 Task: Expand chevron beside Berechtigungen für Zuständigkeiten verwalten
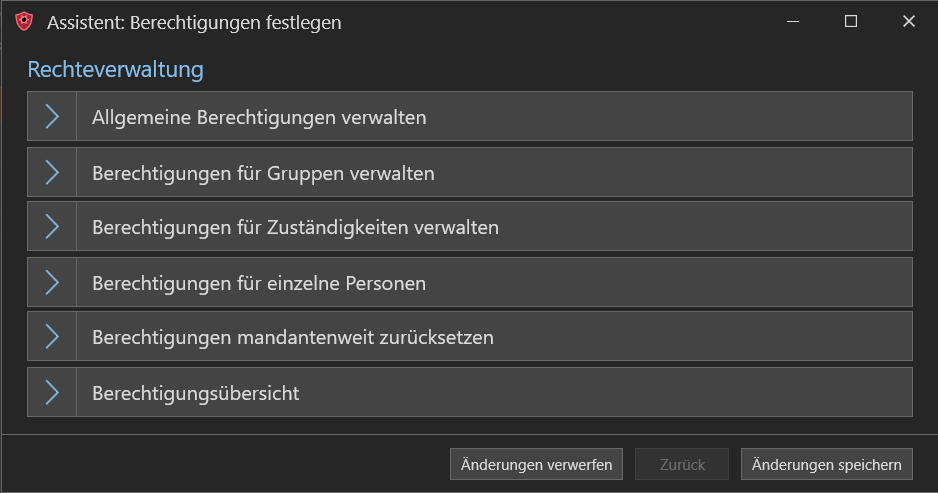pos(52,227)
